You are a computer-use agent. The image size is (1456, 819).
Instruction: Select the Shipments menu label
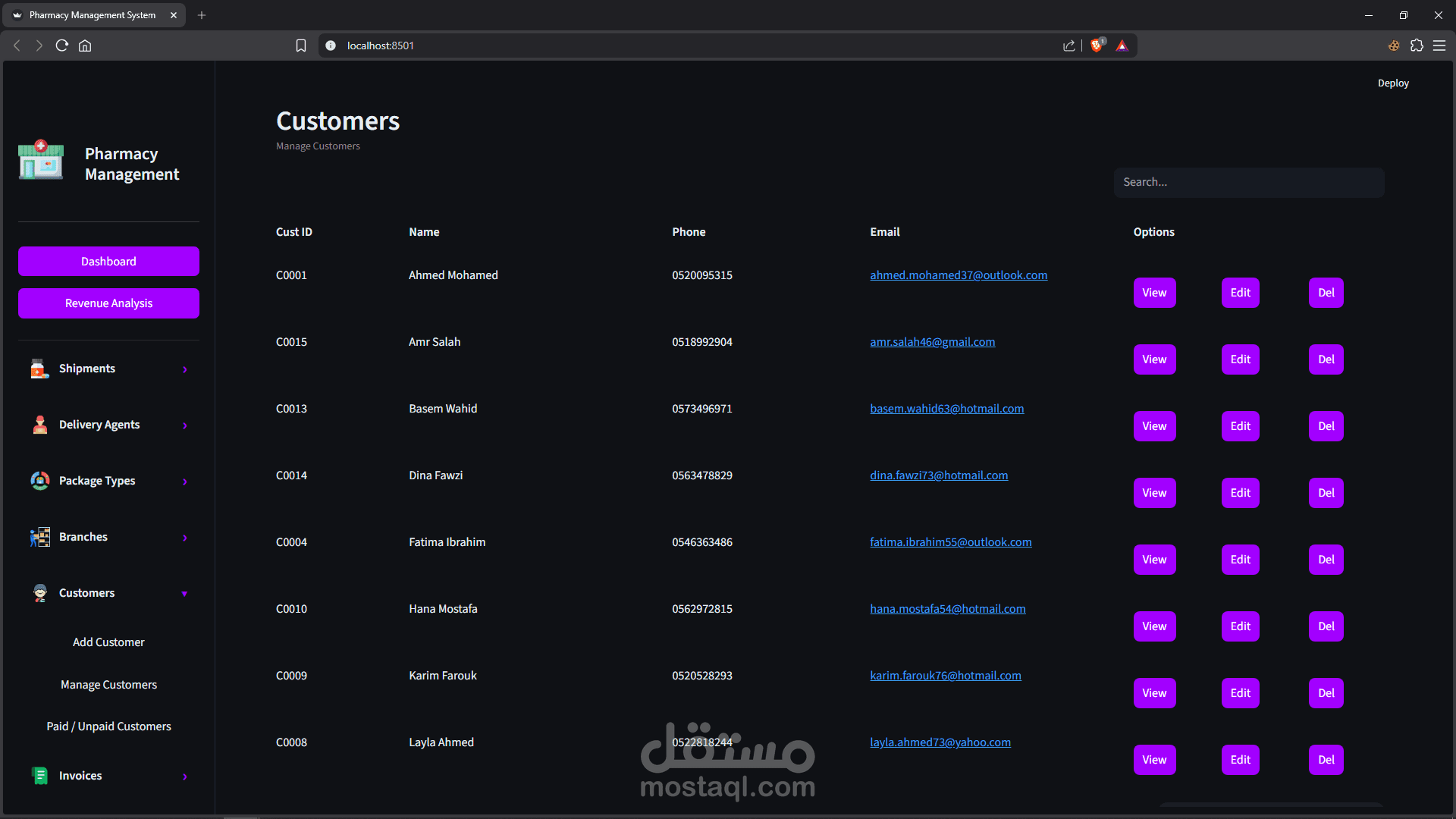pos(87,369)
